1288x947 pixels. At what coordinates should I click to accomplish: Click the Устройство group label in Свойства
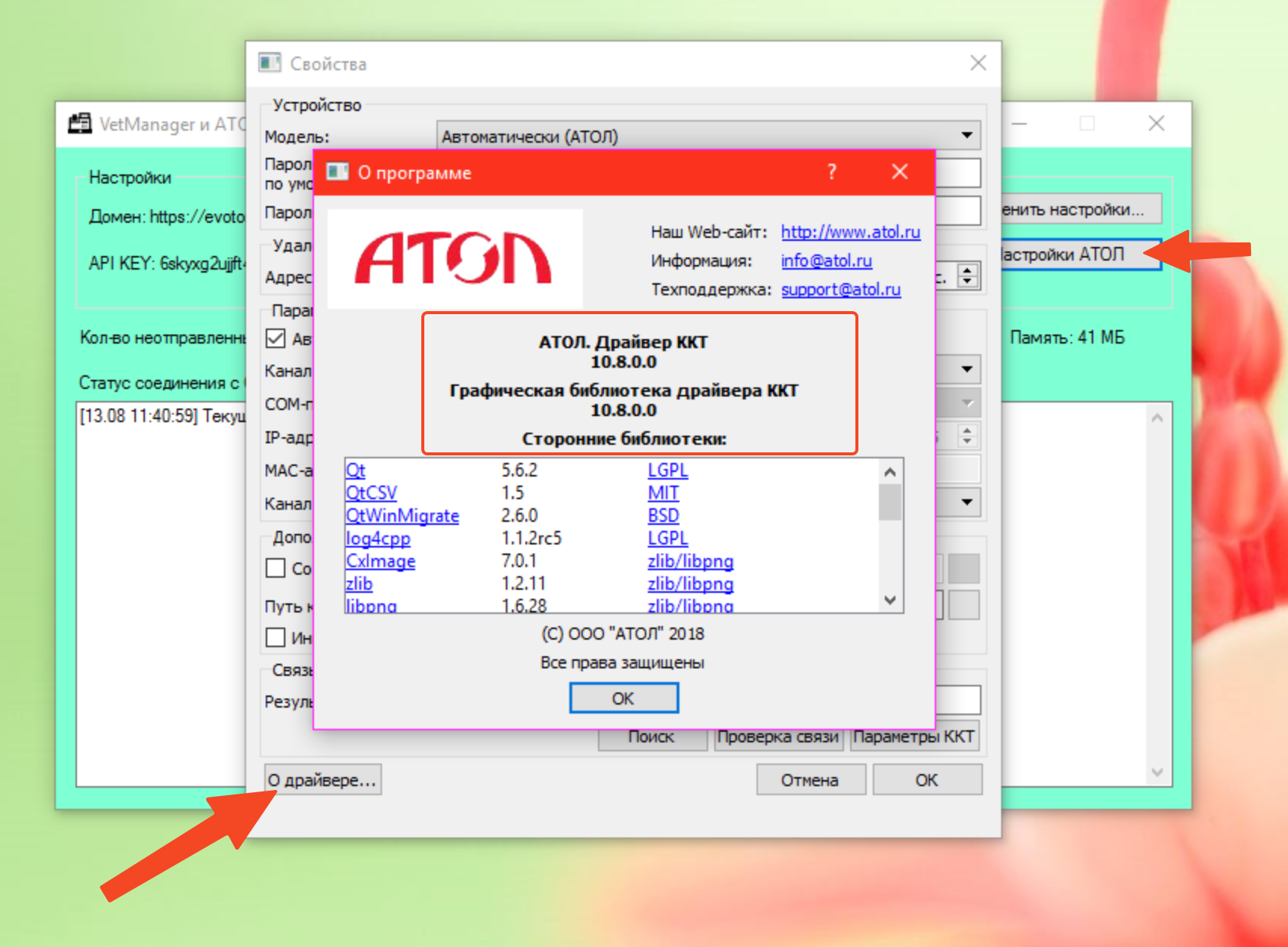[317, 105]
